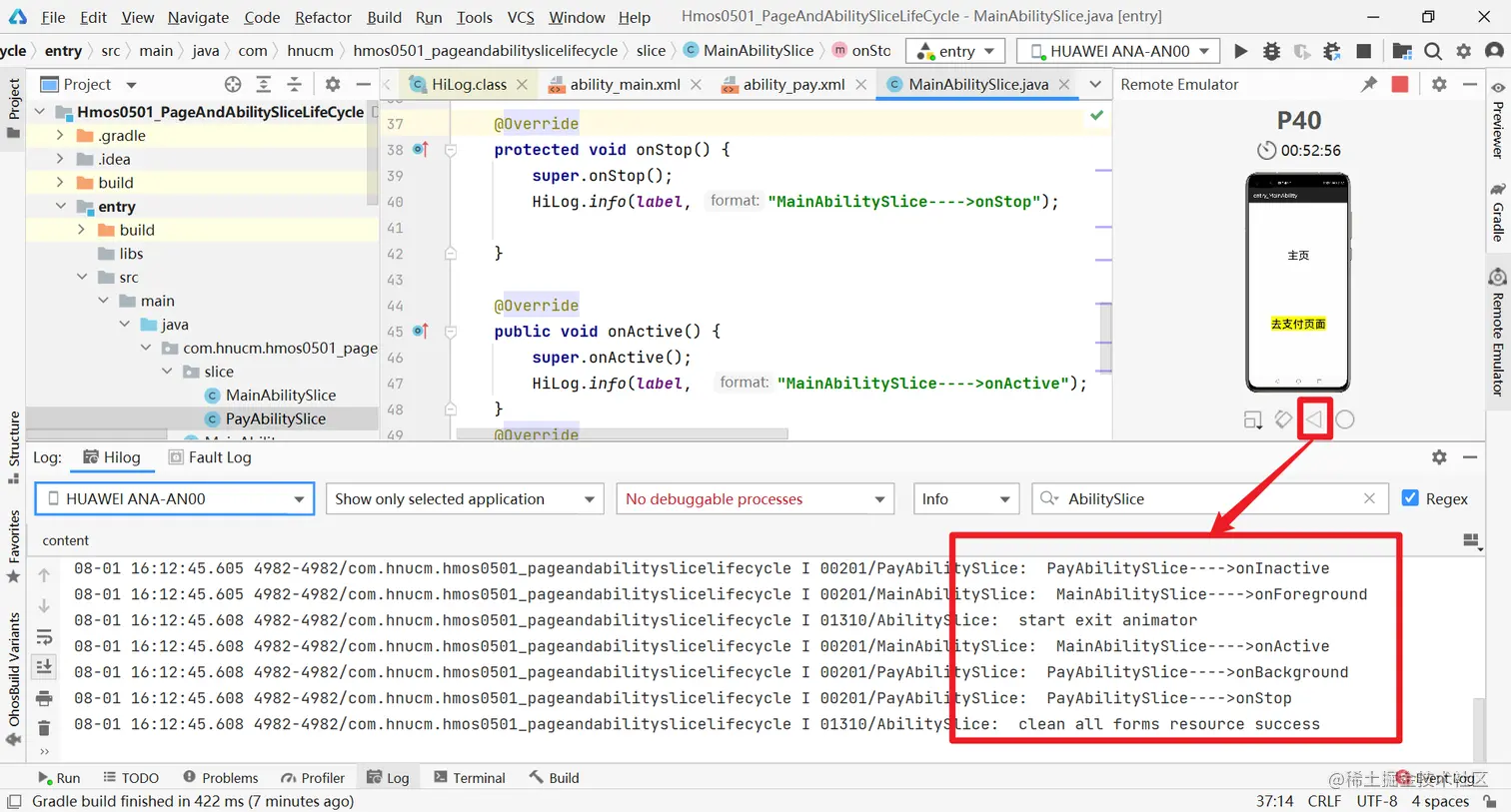Image resolution: width=1511 pixels, height=812 pixels.
Task: Open Search Everywhere magnifier icon
Action: point(1433,51)
